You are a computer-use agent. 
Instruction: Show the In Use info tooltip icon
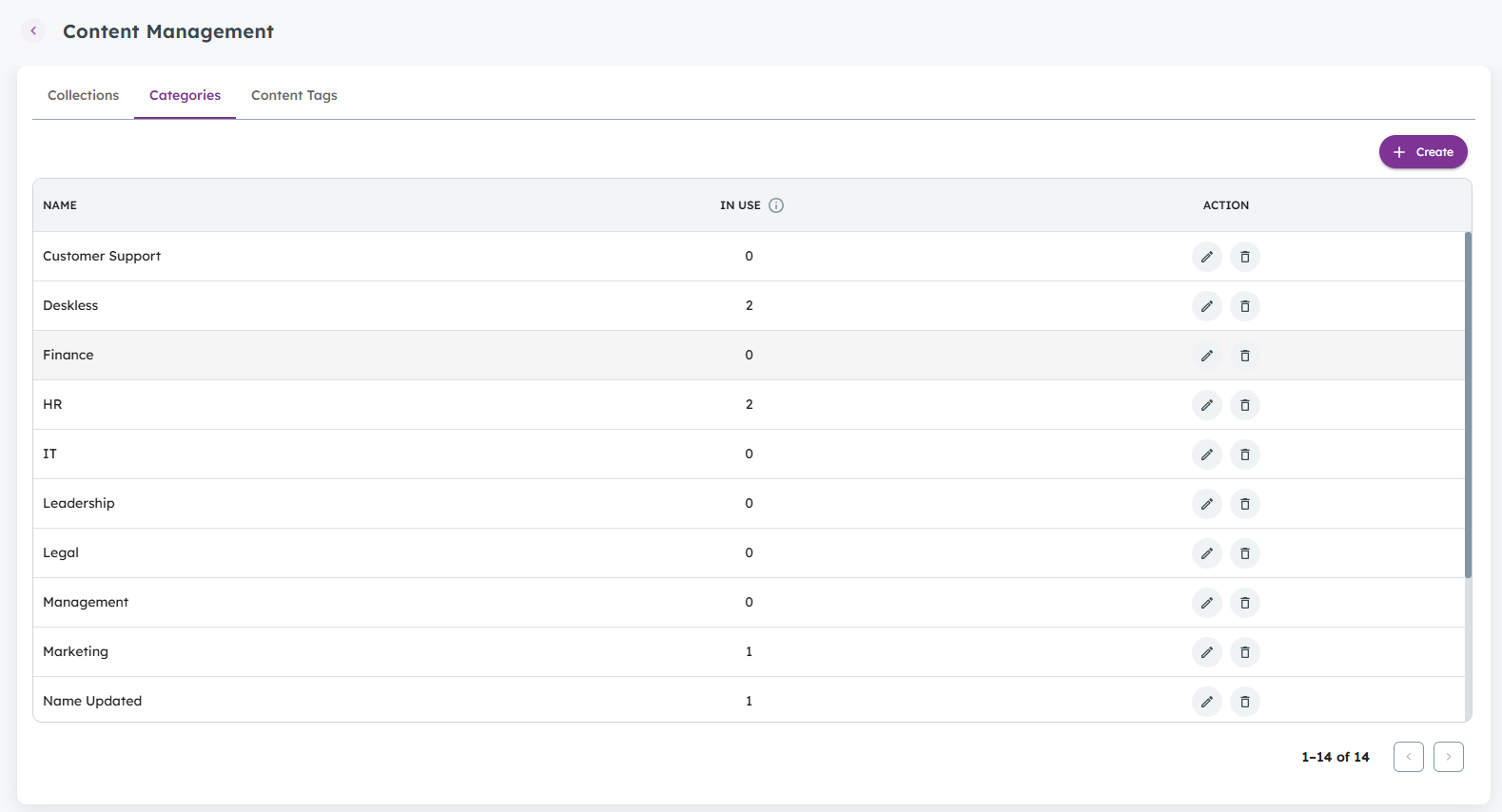pyautogui.click(x=776, y=205)
